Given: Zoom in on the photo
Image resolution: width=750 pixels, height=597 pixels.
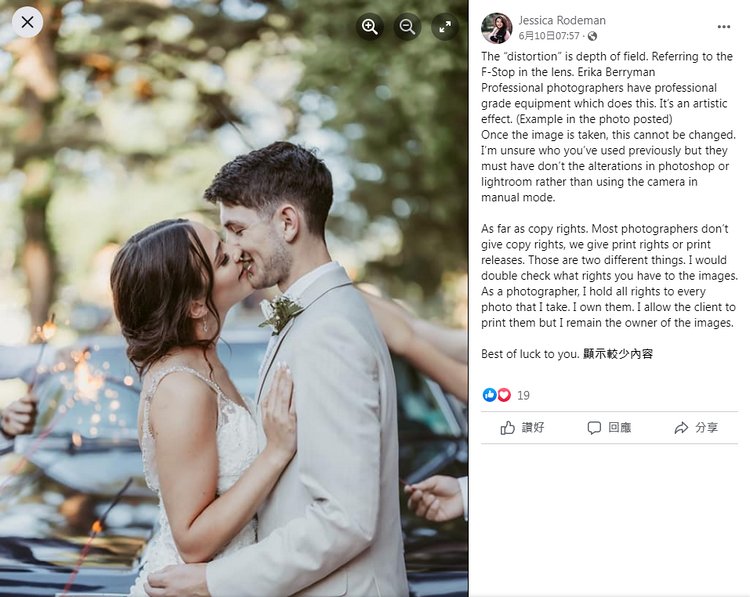Looking at the screenshot, I should click(x=370, y=27).
